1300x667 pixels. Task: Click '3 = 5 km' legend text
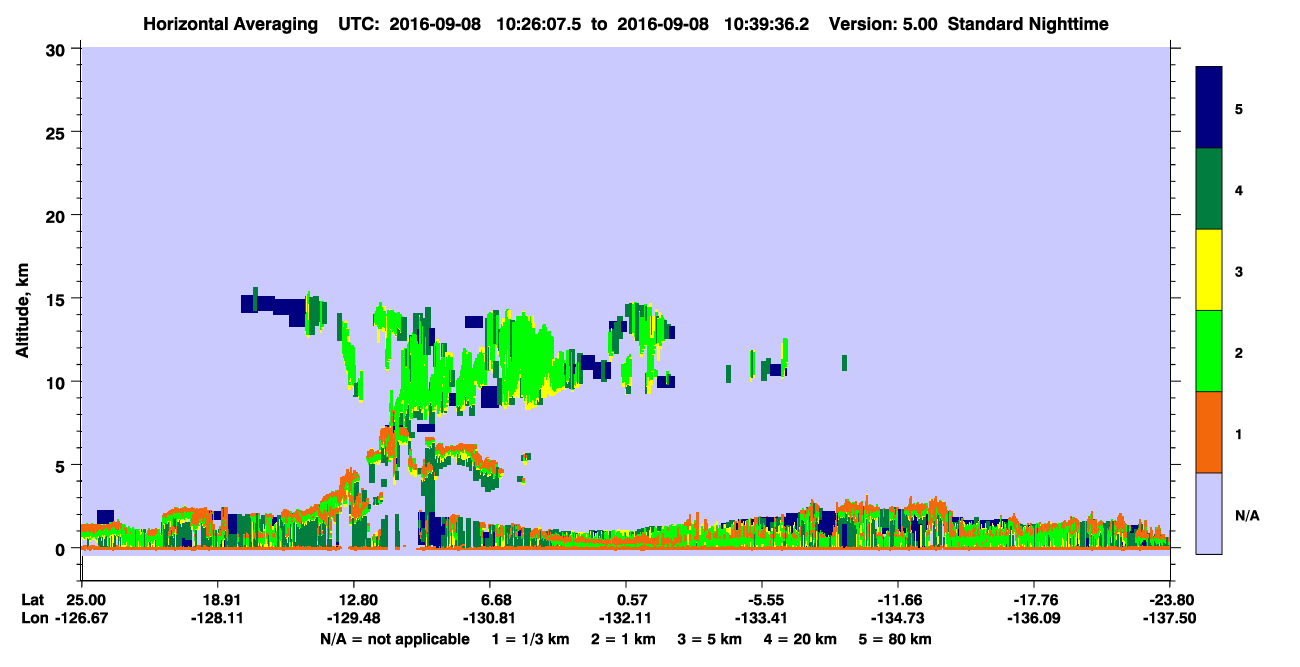click(709, 639)
